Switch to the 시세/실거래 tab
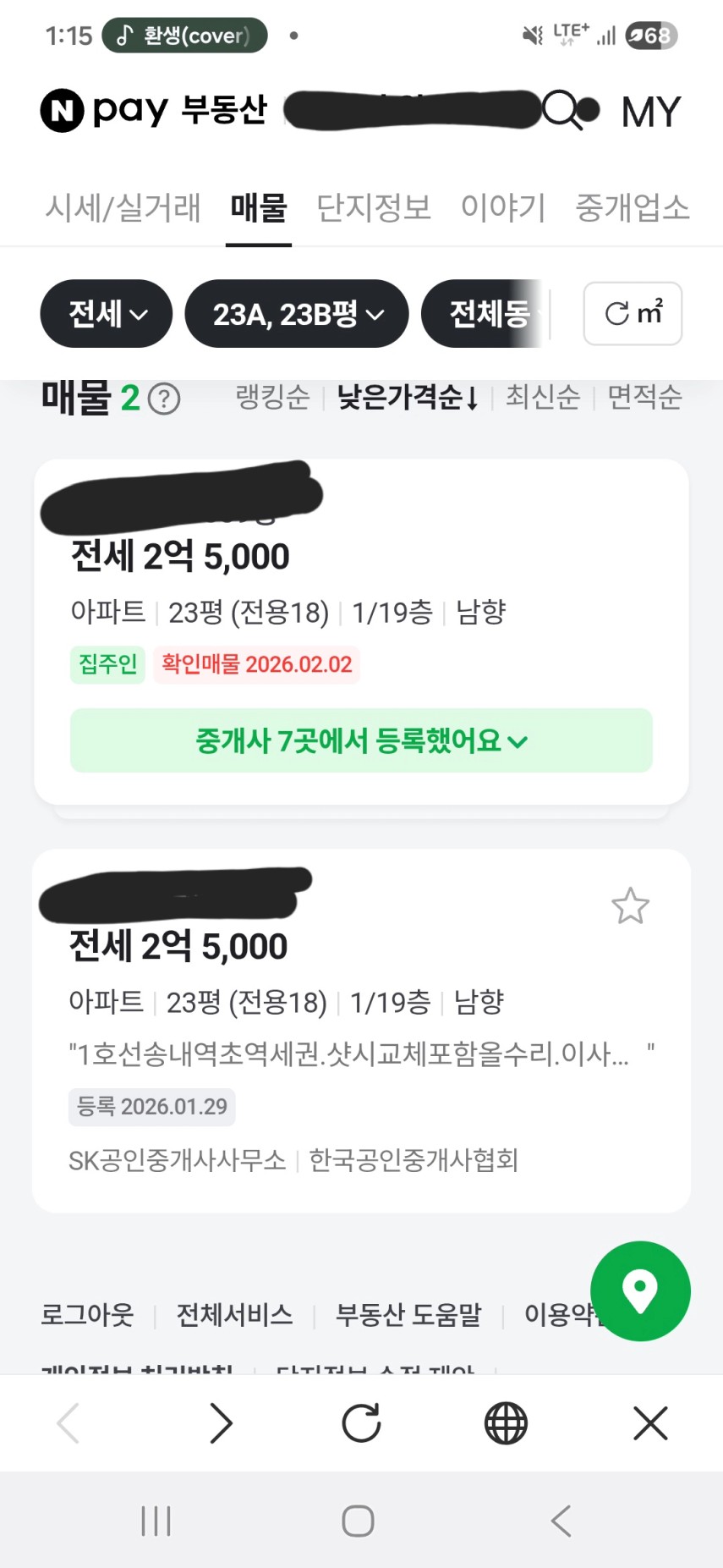 coord(123,208)
